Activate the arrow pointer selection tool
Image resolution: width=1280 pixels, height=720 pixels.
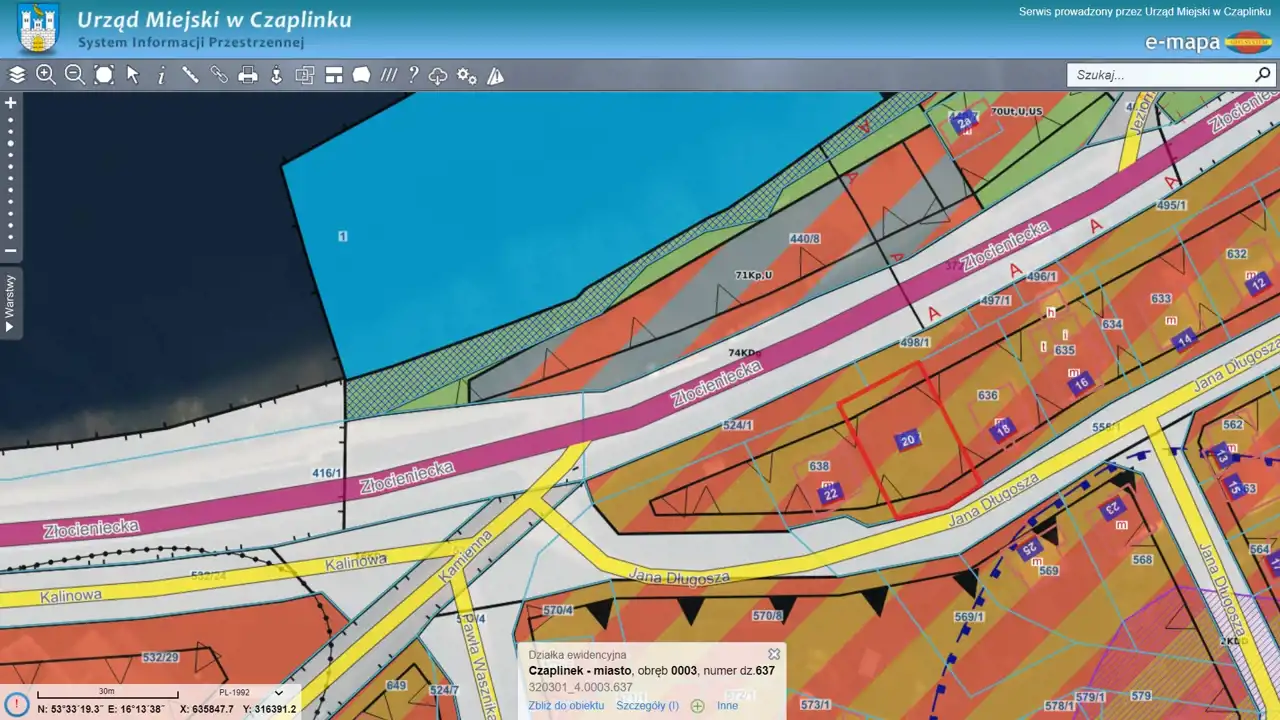133,75
